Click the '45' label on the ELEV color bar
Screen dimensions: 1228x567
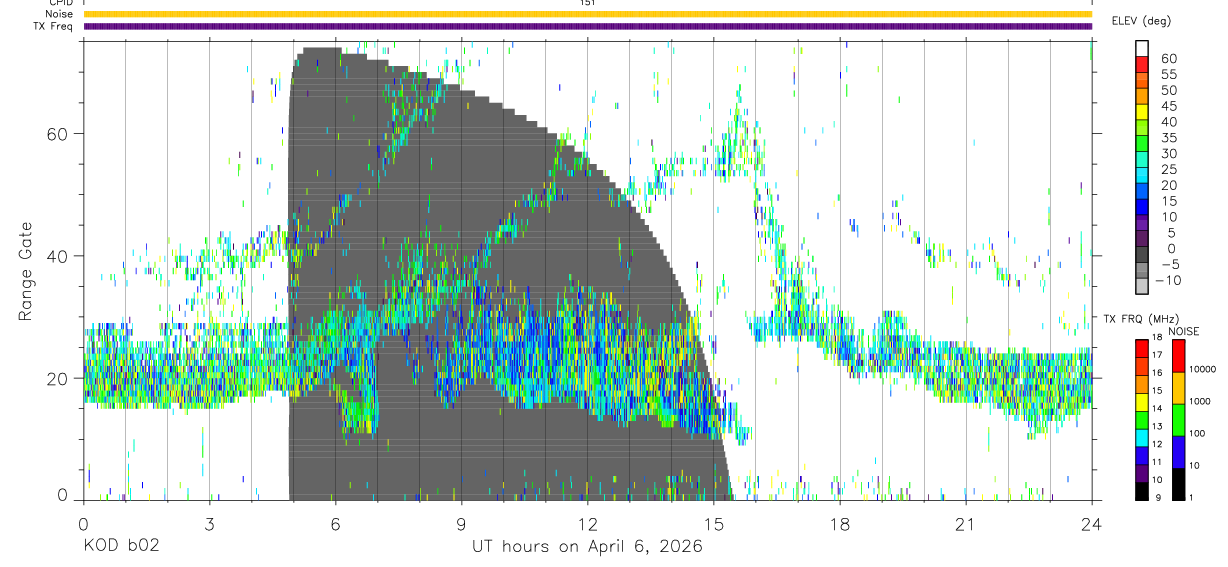pos(1169,106)
